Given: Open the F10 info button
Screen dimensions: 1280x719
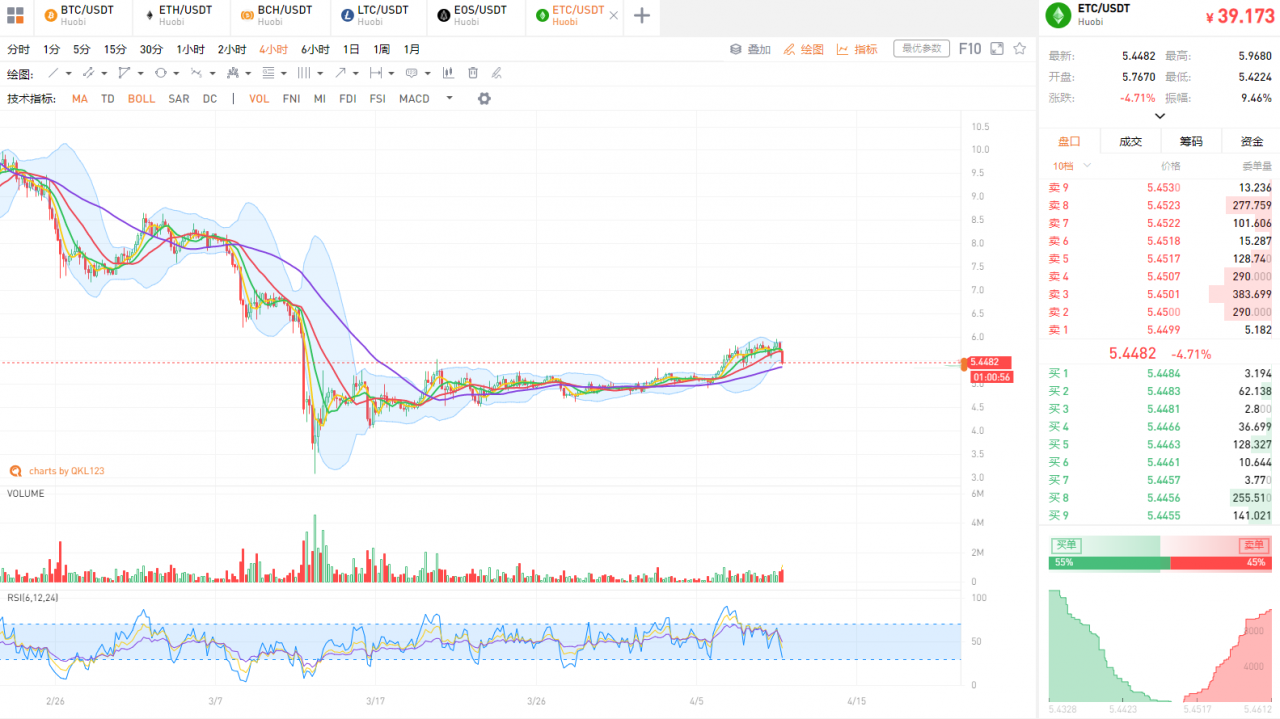Looking at the screenshot, I should click(x=969, y=48).
